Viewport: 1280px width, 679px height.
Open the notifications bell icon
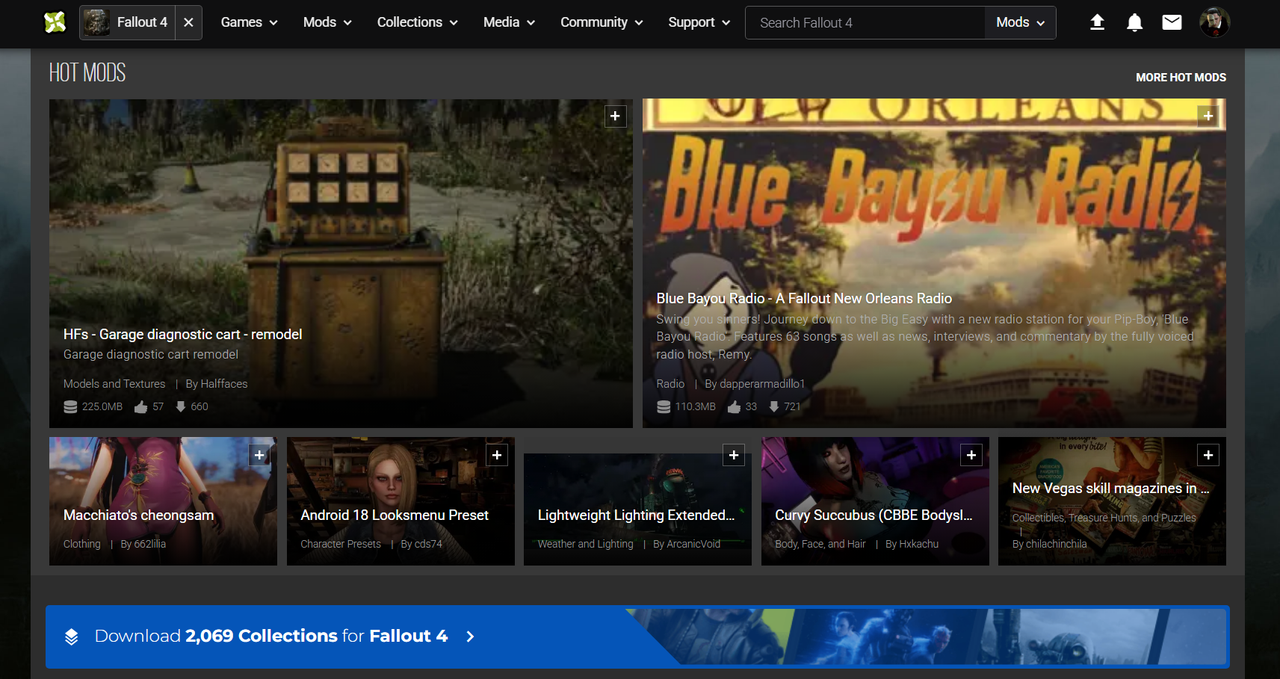(1134, 22)
